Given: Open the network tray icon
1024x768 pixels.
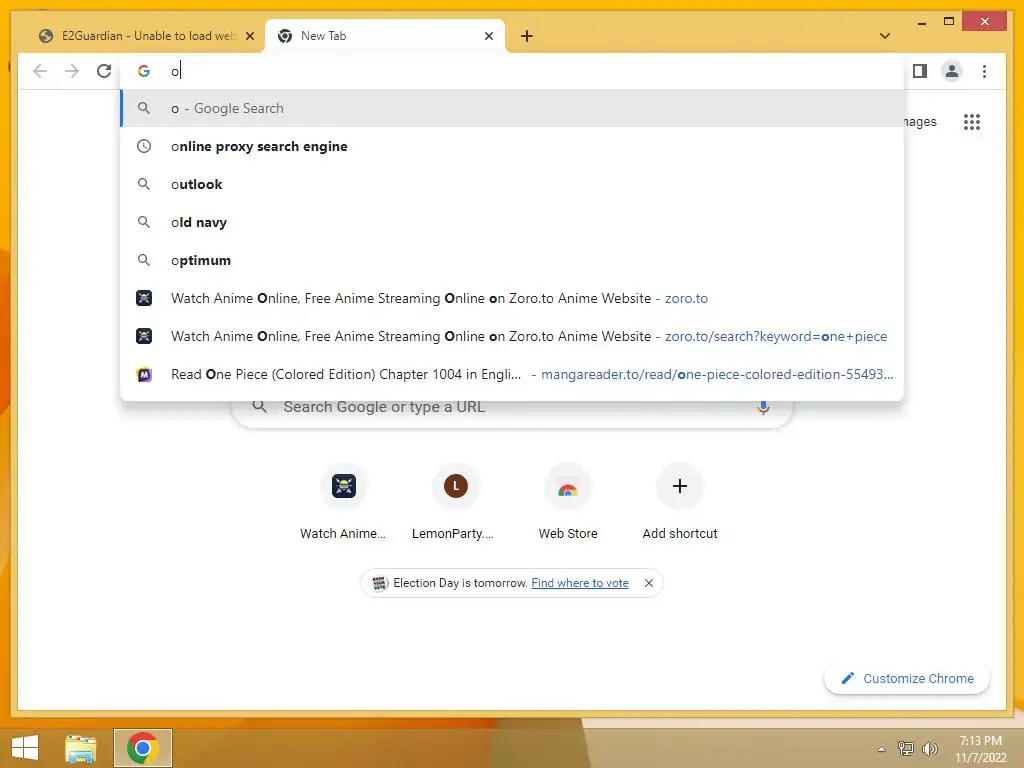Looking at the screenshot, I should tap(906, 748).
